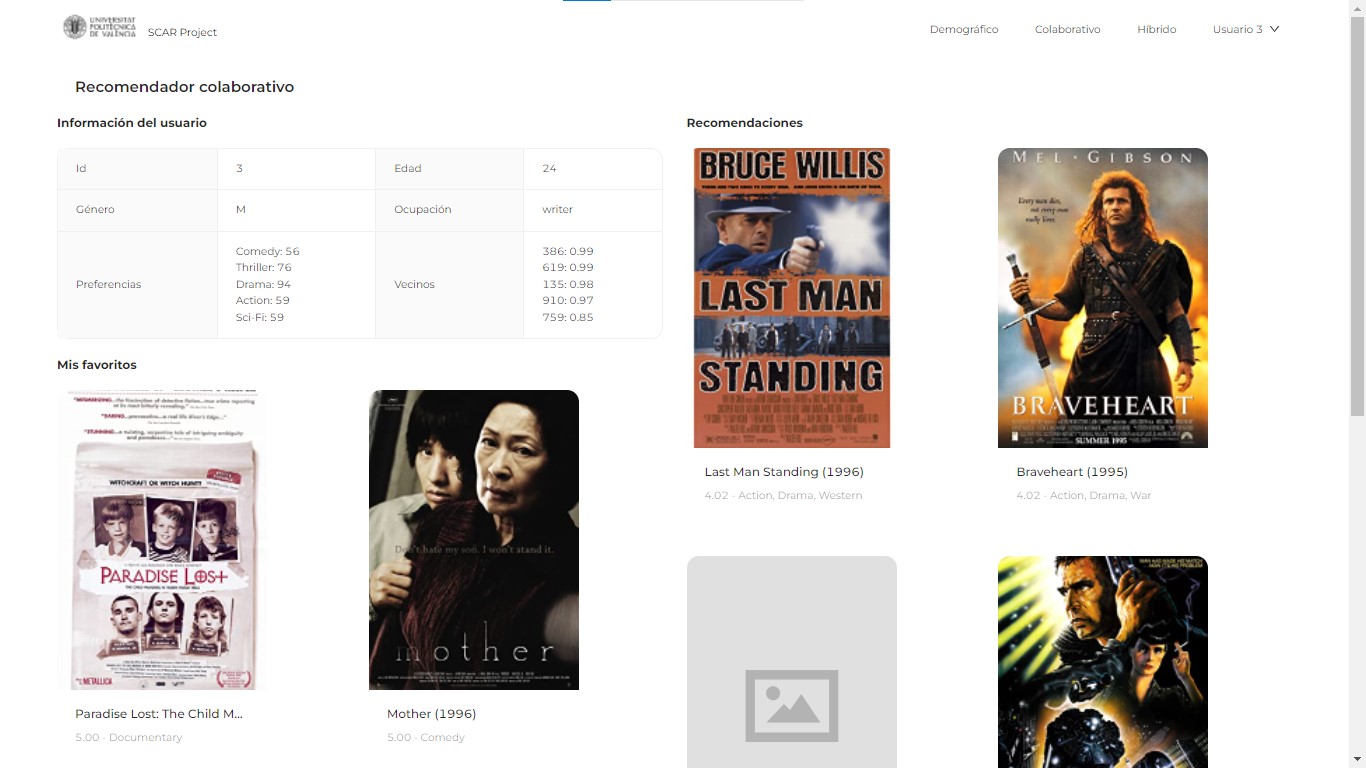Click the Last Man Standing (1996) title
Screen dimensions: 1366x768
(784, 472)
